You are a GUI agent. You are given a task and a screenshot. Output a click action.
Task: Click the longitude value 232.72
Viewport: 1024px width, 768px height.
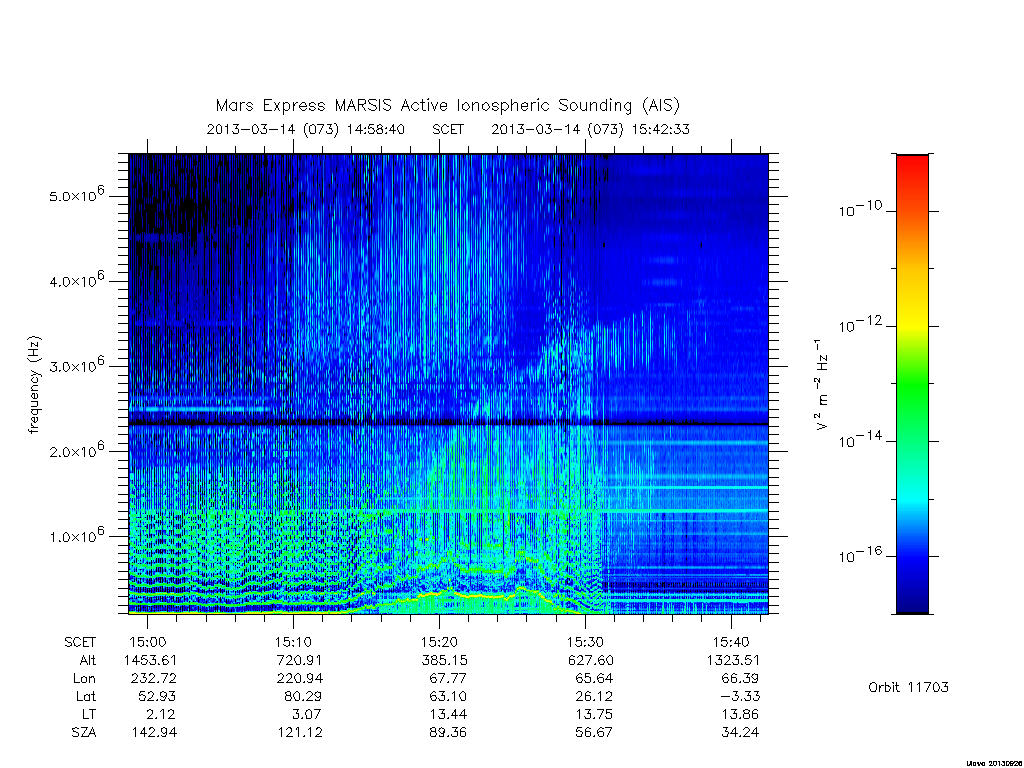(x=153, y=679)
